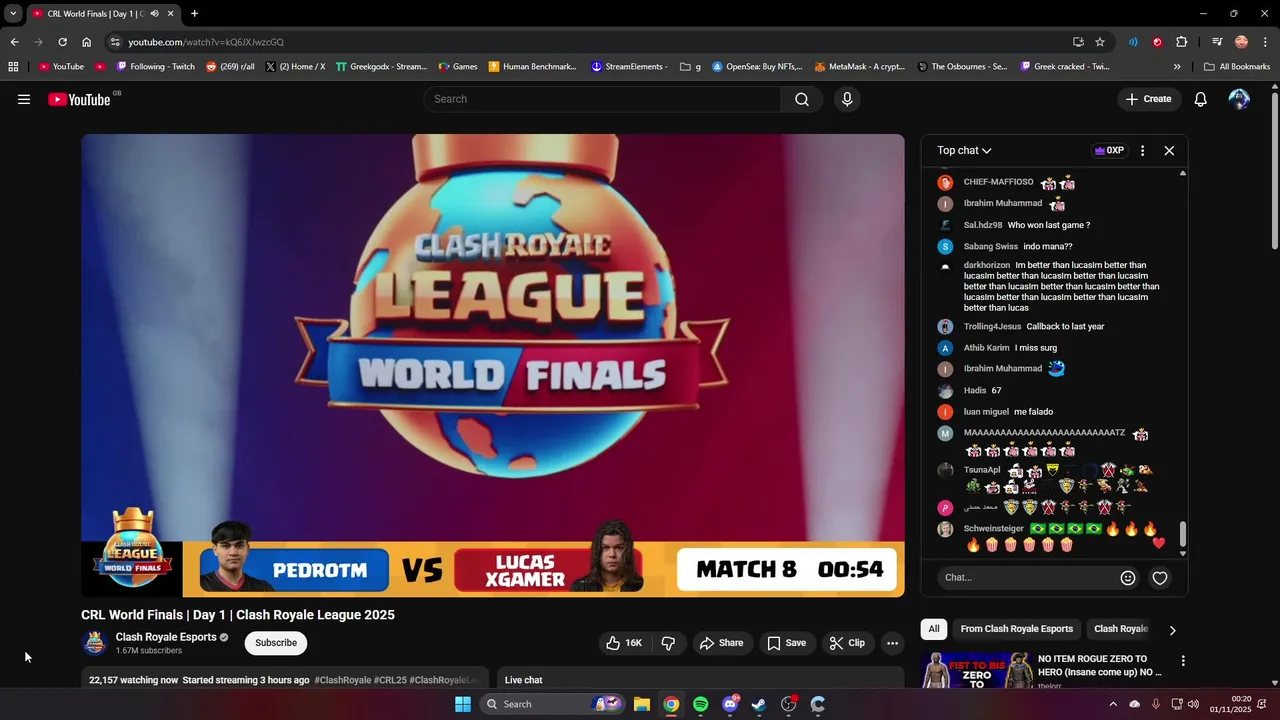This screenshot has width=1280, height=720.
Task: Send a heart reaction in chat
Action: pos(1160,578)
